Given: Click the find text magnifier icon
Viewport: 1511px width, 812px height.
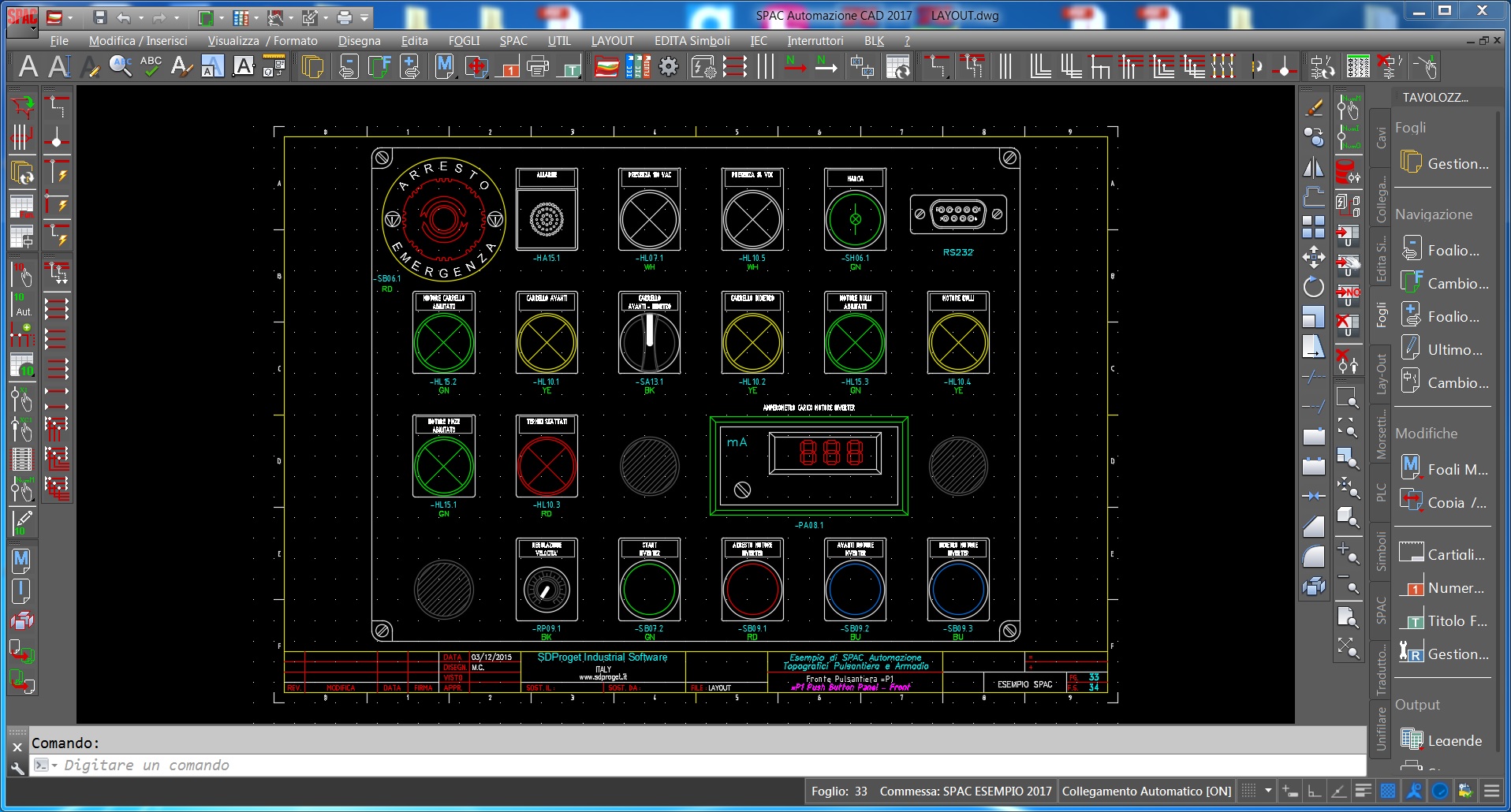Looking at the screenshot, I should coord(121,66).
